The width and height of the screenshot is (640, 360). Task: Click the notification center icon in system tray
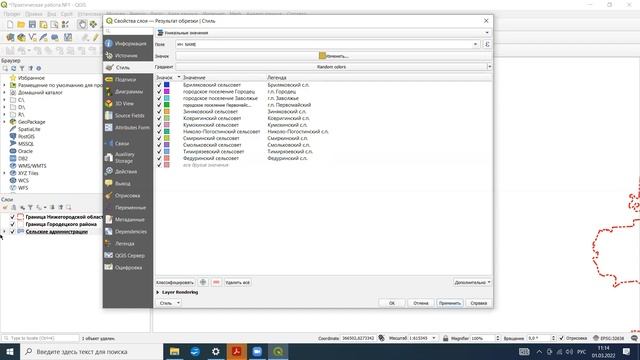click(627, 351)
